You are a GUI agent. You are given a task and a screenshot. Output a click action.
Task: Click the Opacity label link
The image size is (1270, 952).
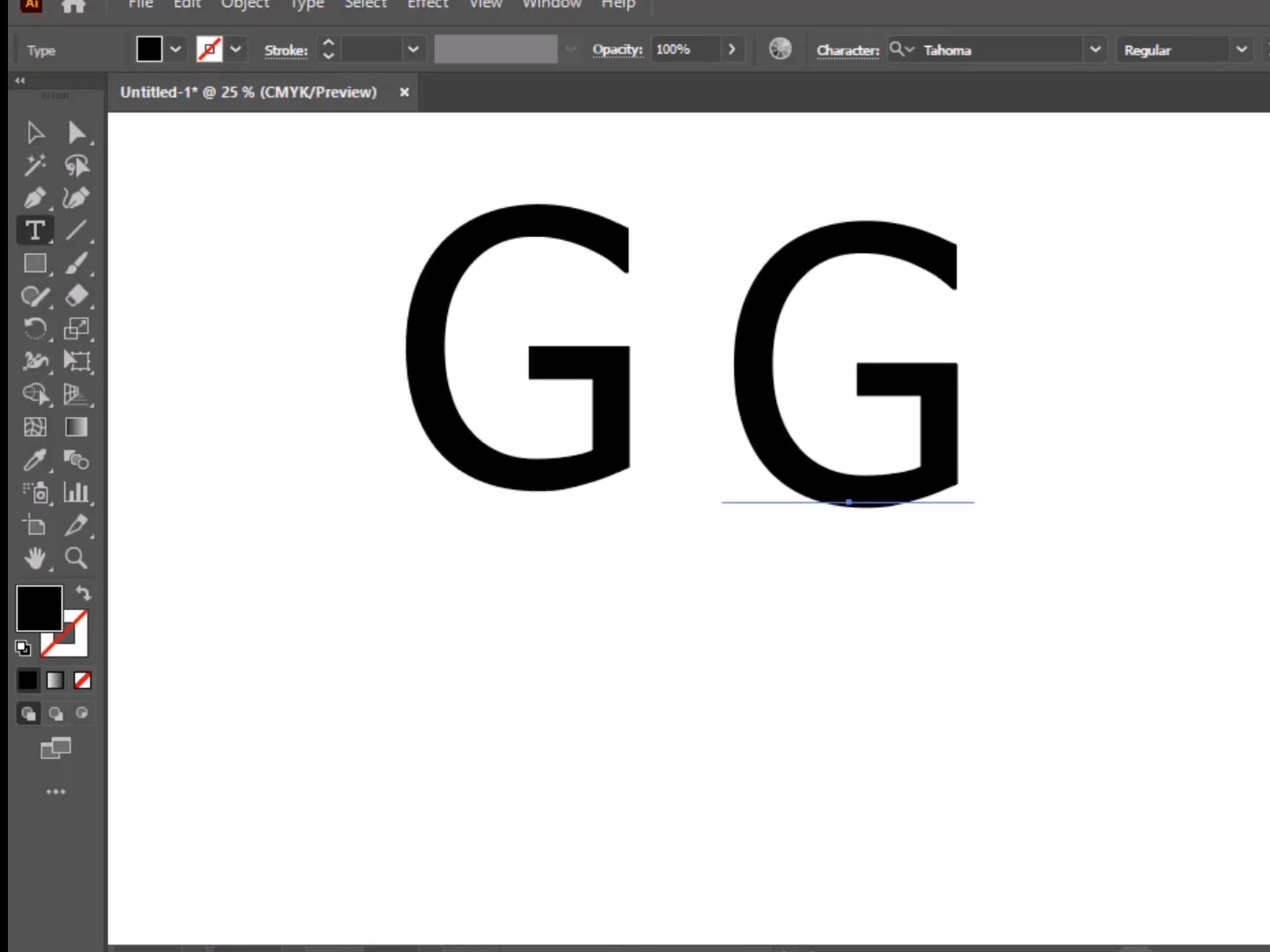[617, 49]
